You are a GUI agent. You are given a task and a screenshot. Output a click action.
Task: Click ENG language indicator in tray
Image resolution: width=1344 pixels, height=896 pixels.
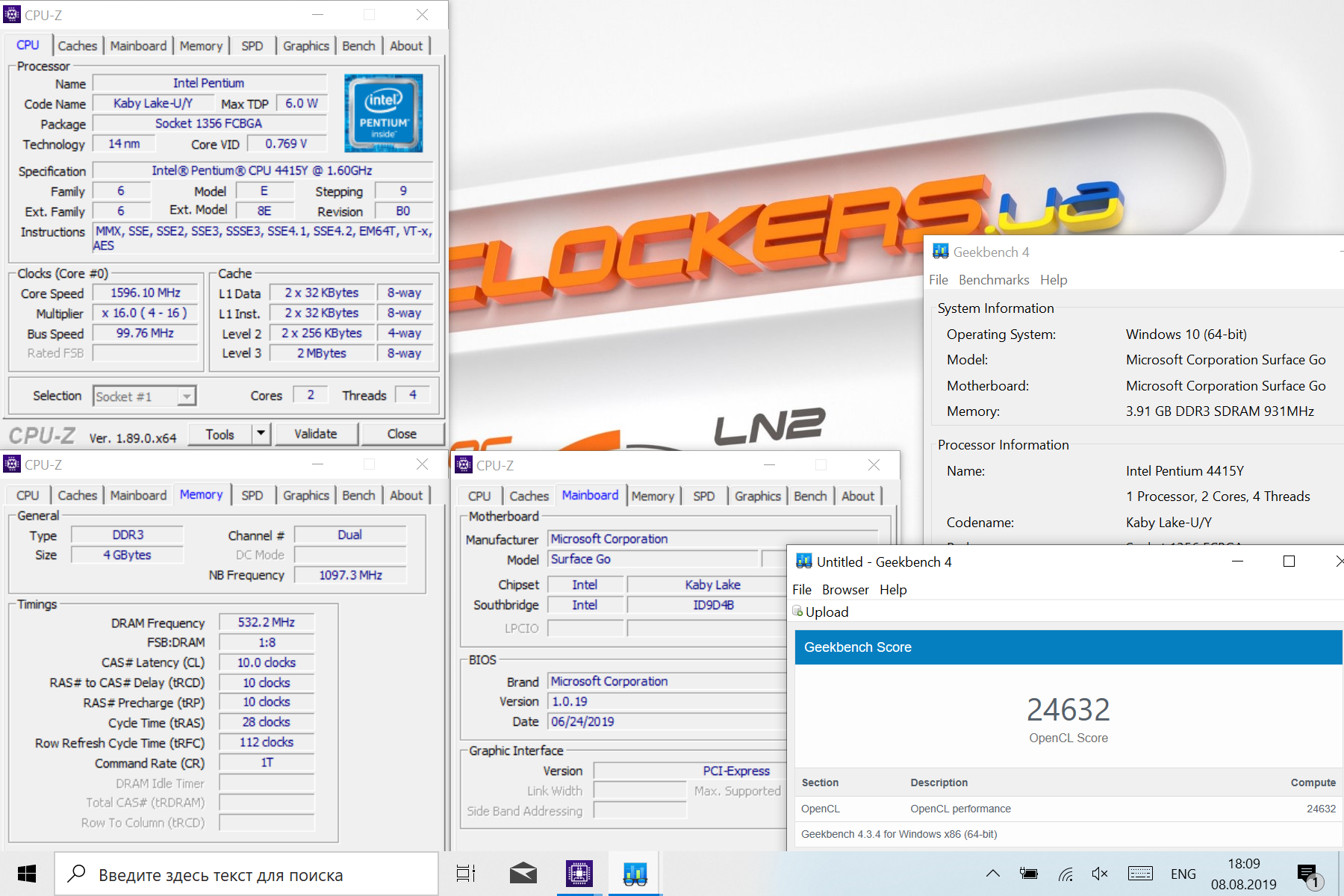1183,874
